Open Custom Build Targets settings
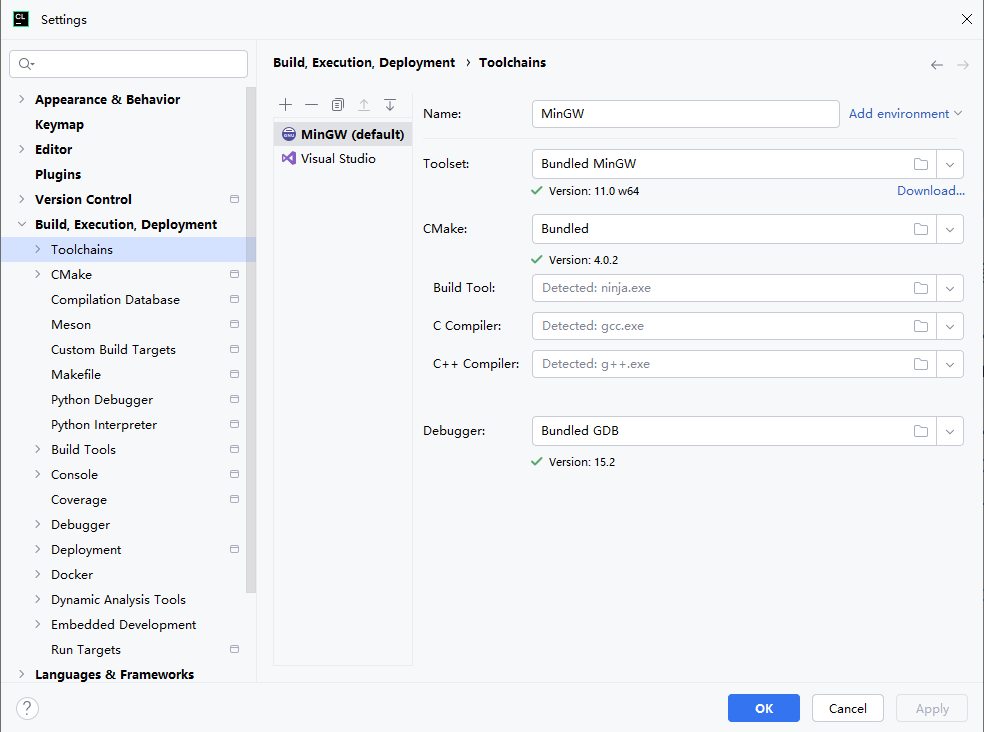Screen dimensions: 984x732 (114, 350)
